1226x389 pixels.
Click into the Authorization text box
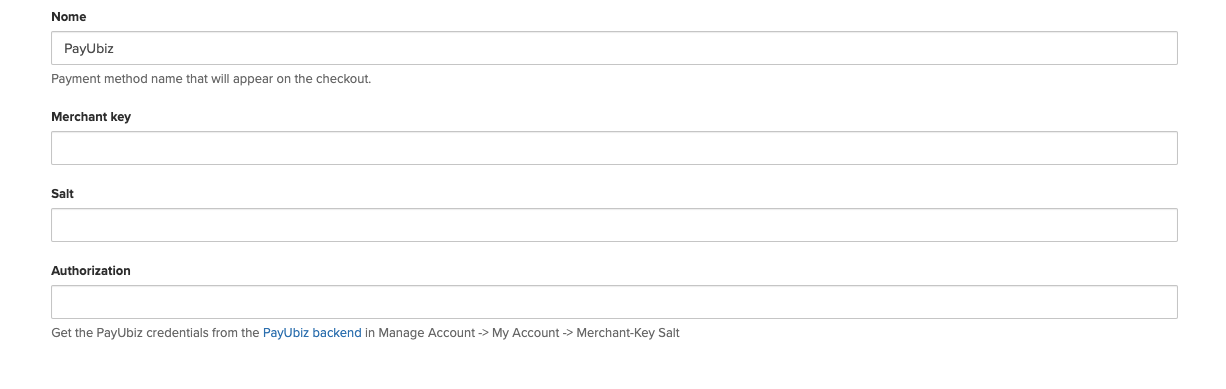coord(614,302)
